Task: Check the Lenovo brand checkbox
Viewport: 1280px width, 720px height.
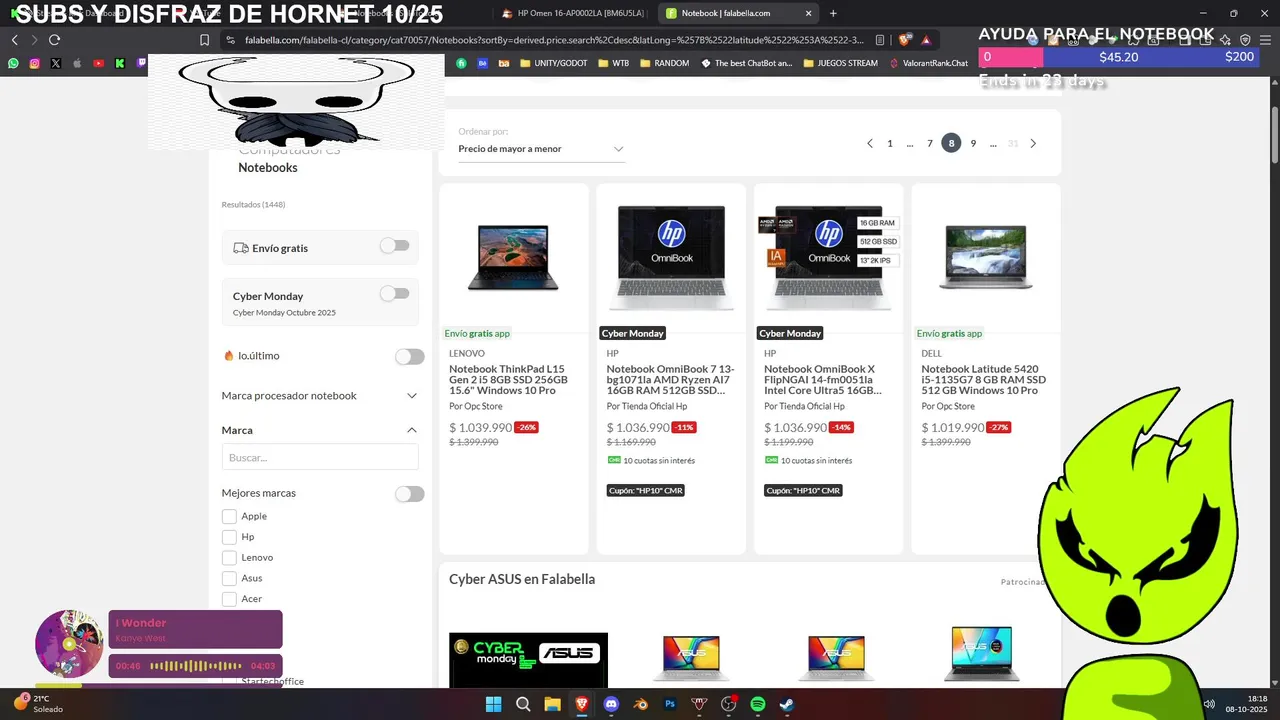Action: pyautogui.click(x=229, y=557)
